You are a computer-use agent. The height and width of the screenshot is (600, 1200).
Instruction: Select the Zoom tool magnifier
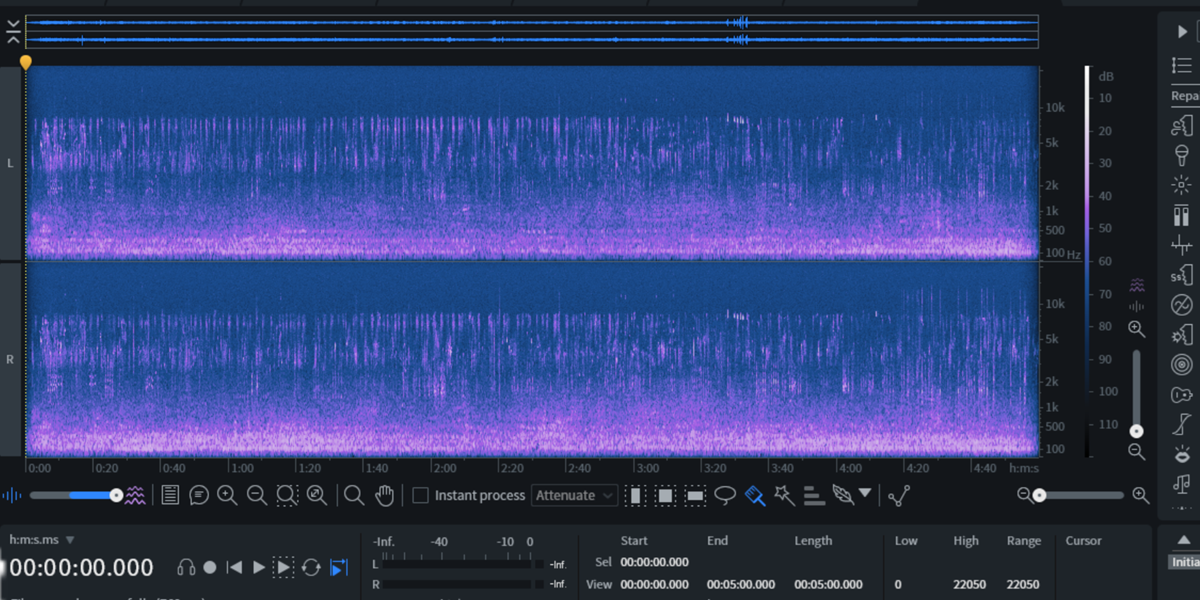tap(354, 495)
